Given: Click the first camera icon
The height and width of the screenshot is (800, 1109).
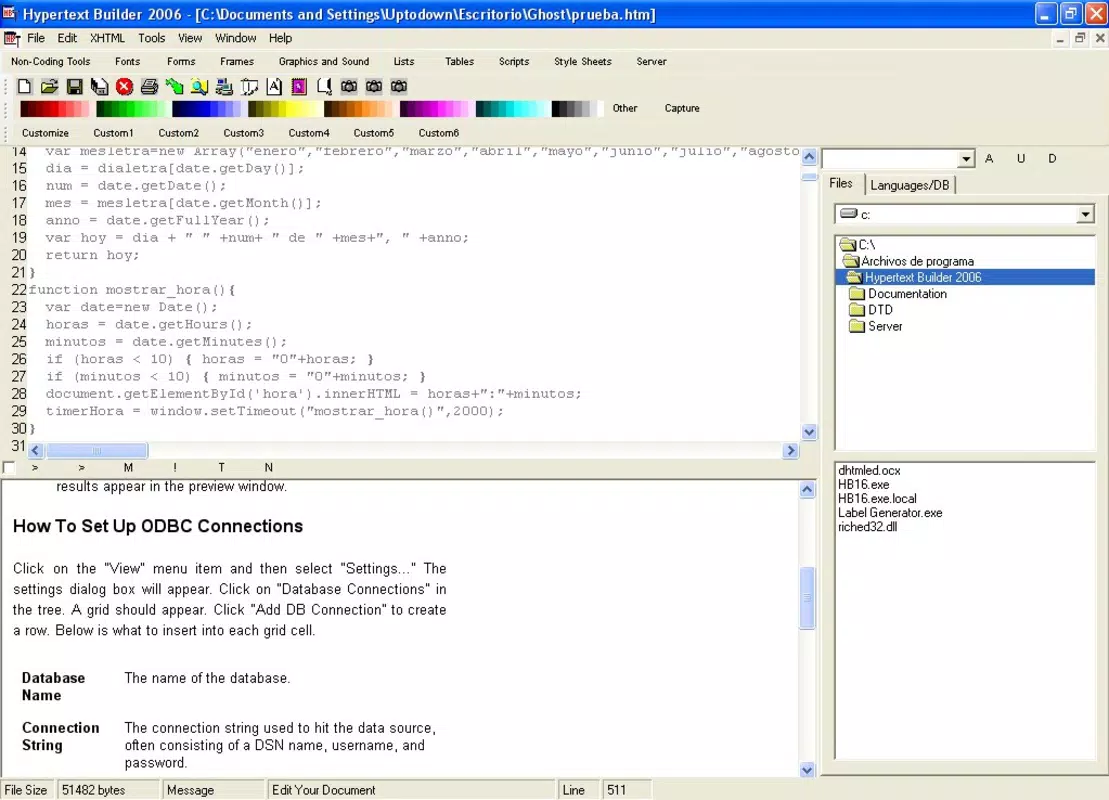Looking at the screenshot, I should point(349,86).
